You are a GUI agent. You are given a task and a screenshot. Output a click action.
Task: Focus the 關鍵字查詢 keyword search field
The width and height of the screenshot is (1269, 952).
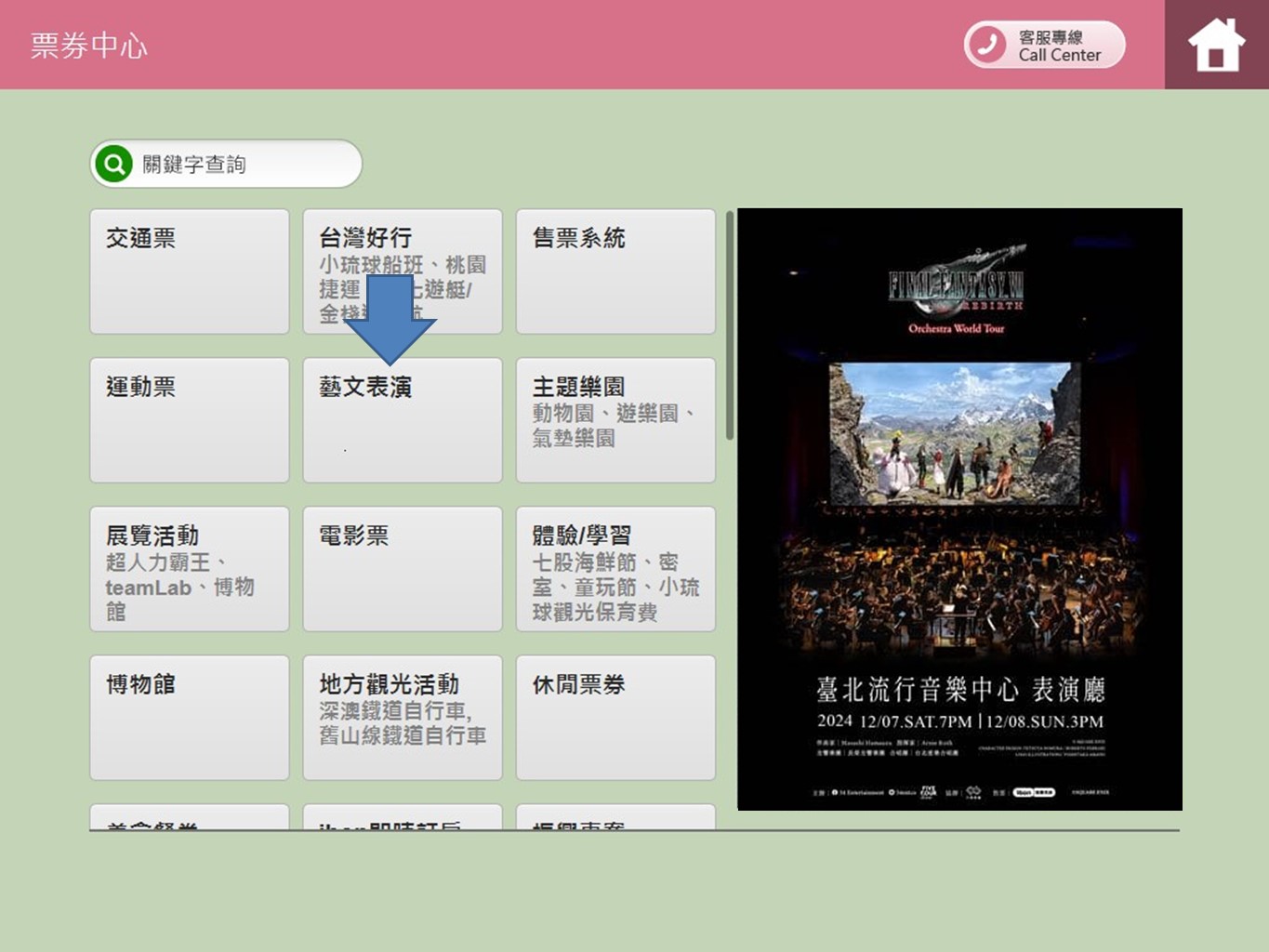(226, 165)
